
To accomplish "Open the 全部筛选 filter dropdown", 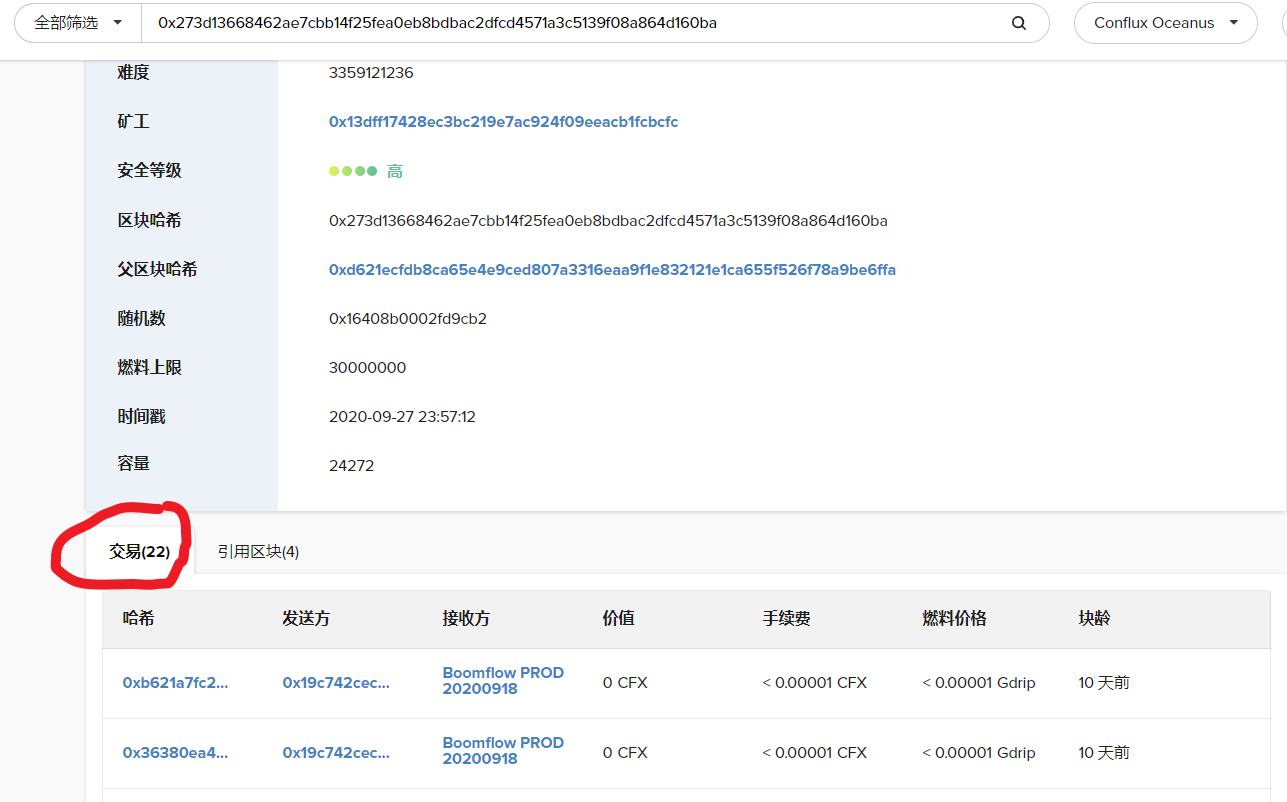I will coord(78,23).
